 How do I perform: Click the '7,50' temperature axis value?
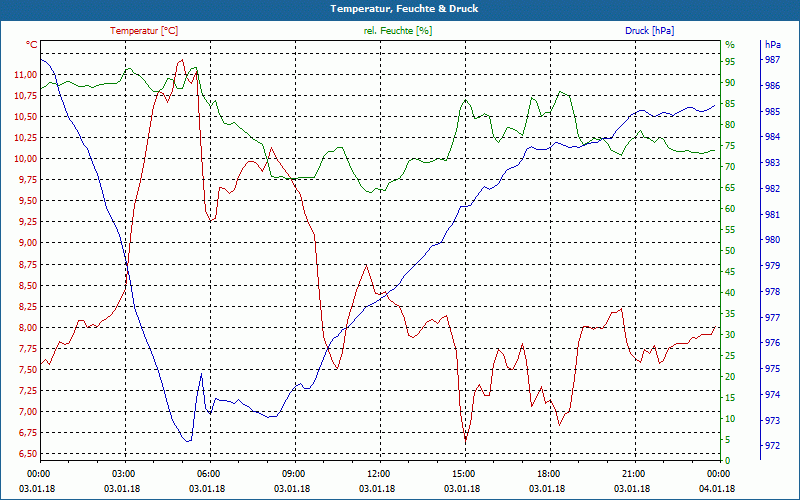[27, 370]
